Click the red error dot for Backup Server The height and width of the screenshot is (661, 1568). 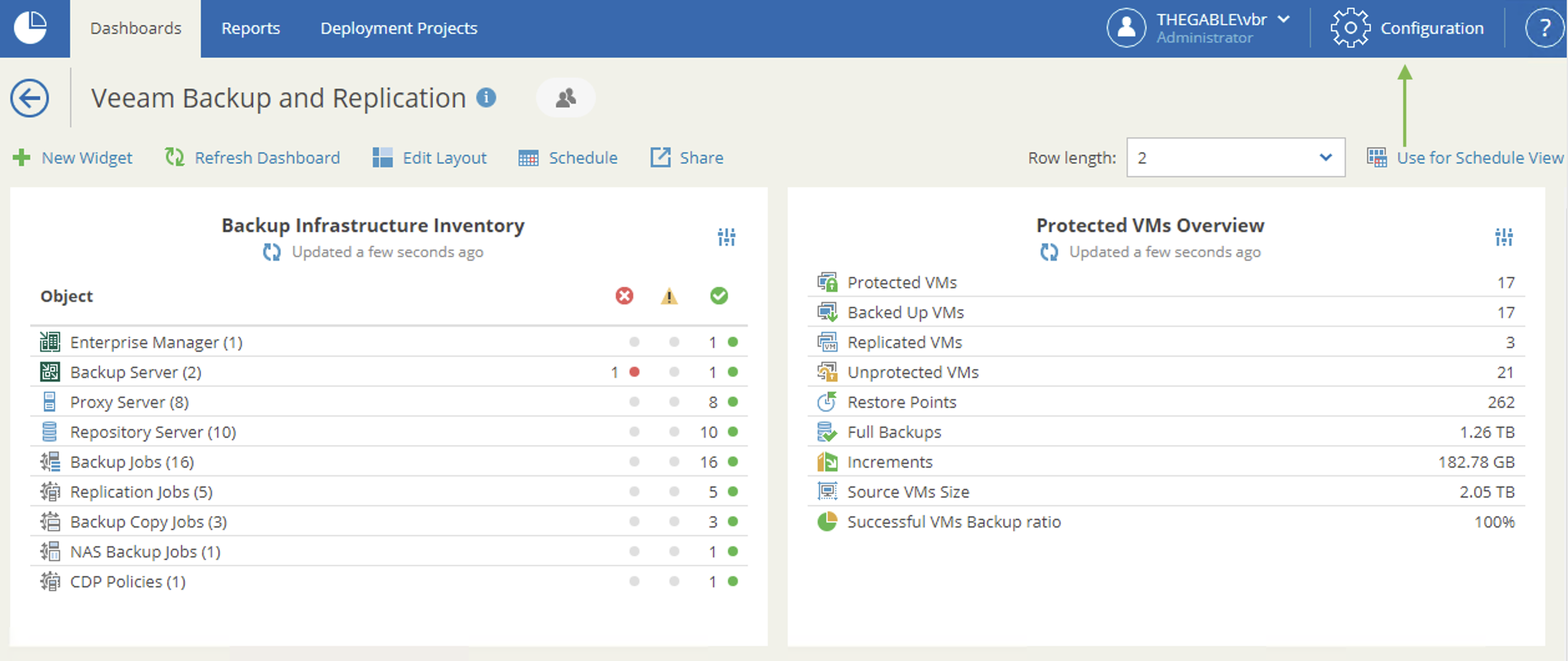[634, 372]
